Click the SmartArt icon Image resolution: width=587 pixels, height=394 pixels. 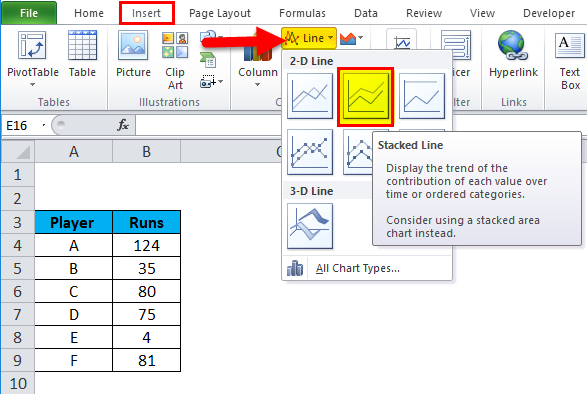pyautogui.click(x=208, y=60)
